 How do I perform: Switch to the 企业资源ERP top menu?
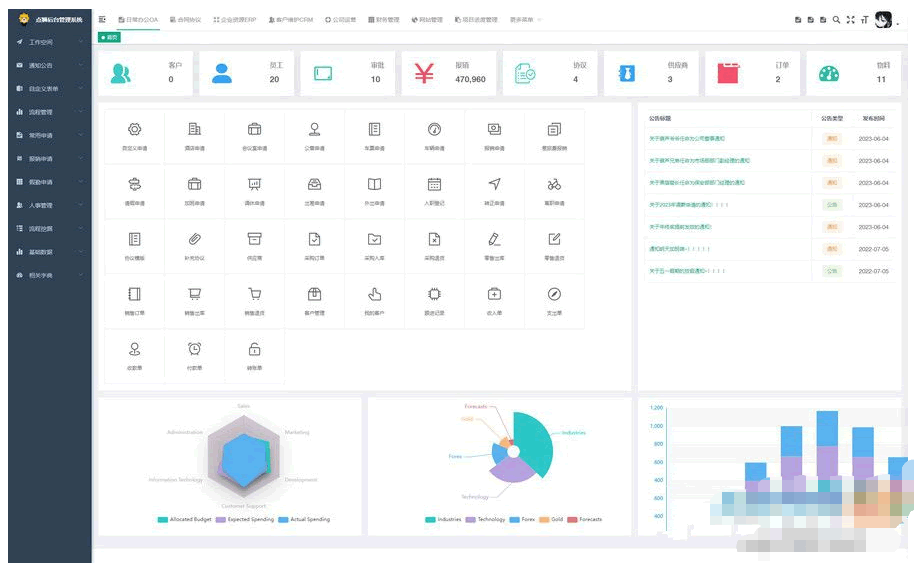point(234,20)
